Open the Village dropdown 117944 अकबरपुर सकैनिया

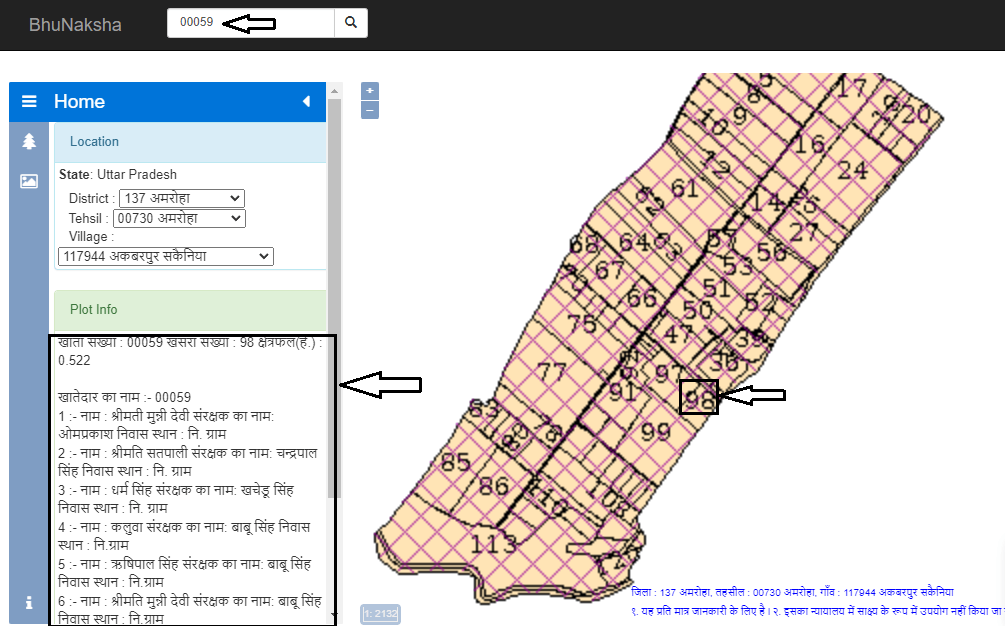click(166, 256)
